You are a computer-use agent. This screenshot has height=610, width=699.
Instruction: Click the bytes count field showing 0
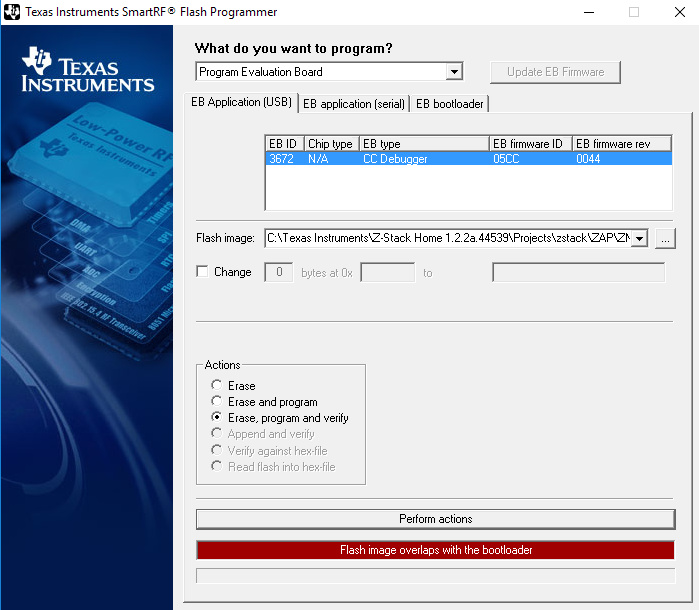(279, 272)
